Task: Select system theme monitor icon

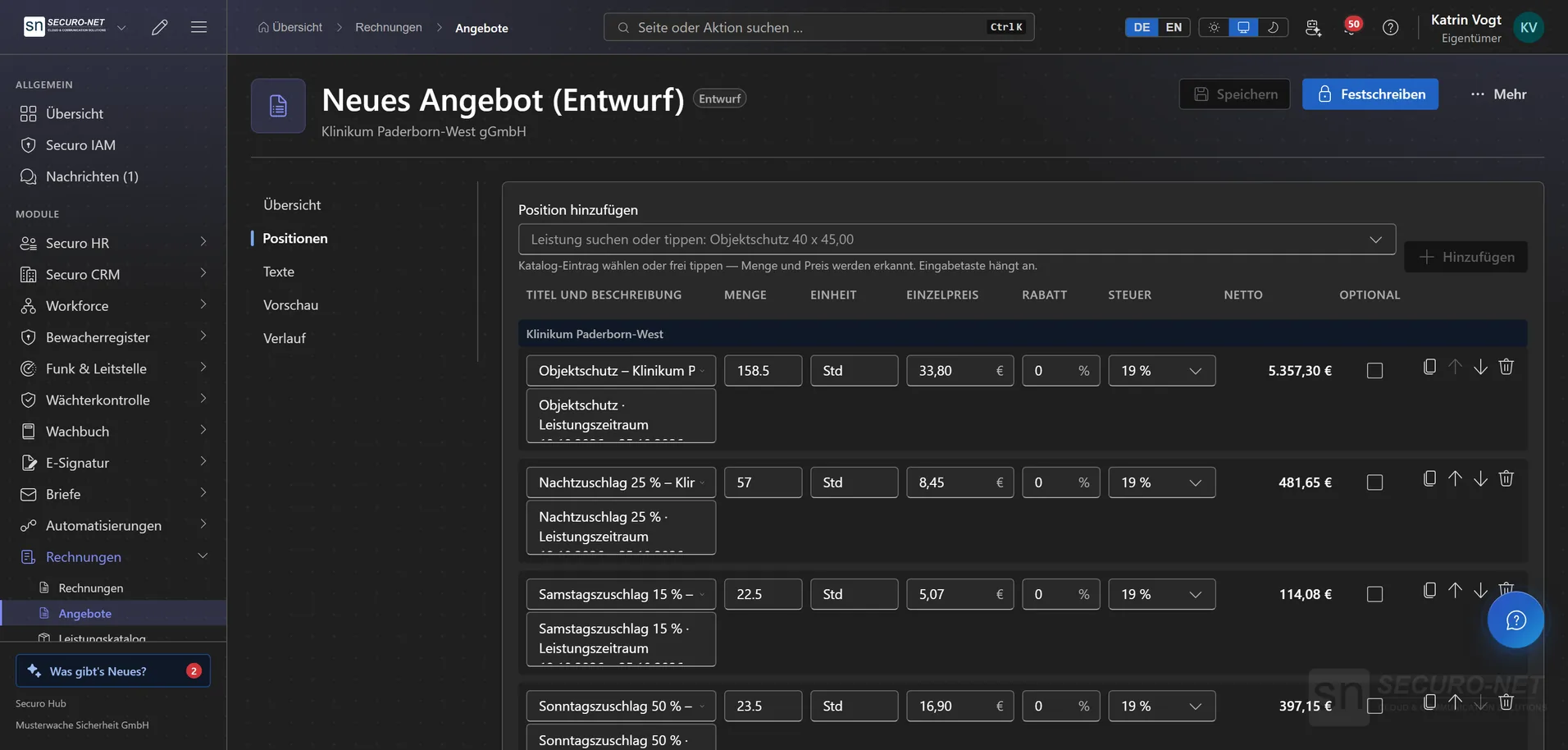Action: coord(1243,27)
